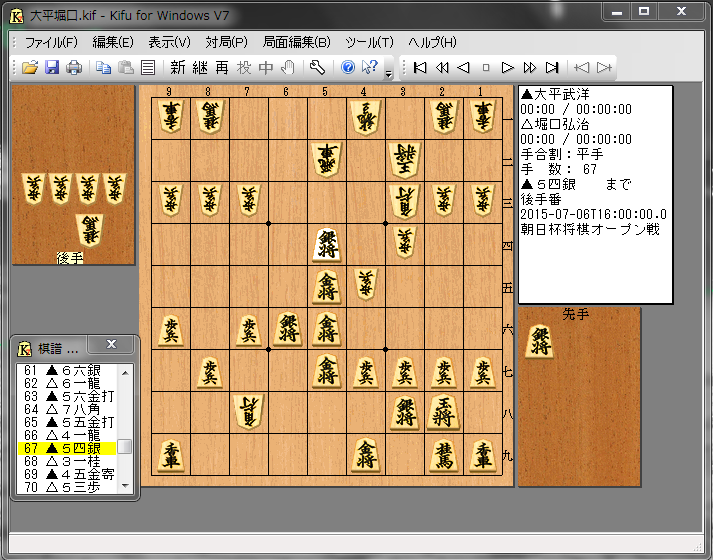Open 編集(E) menu
Viewport: 713px width, 560px height.
113,42
